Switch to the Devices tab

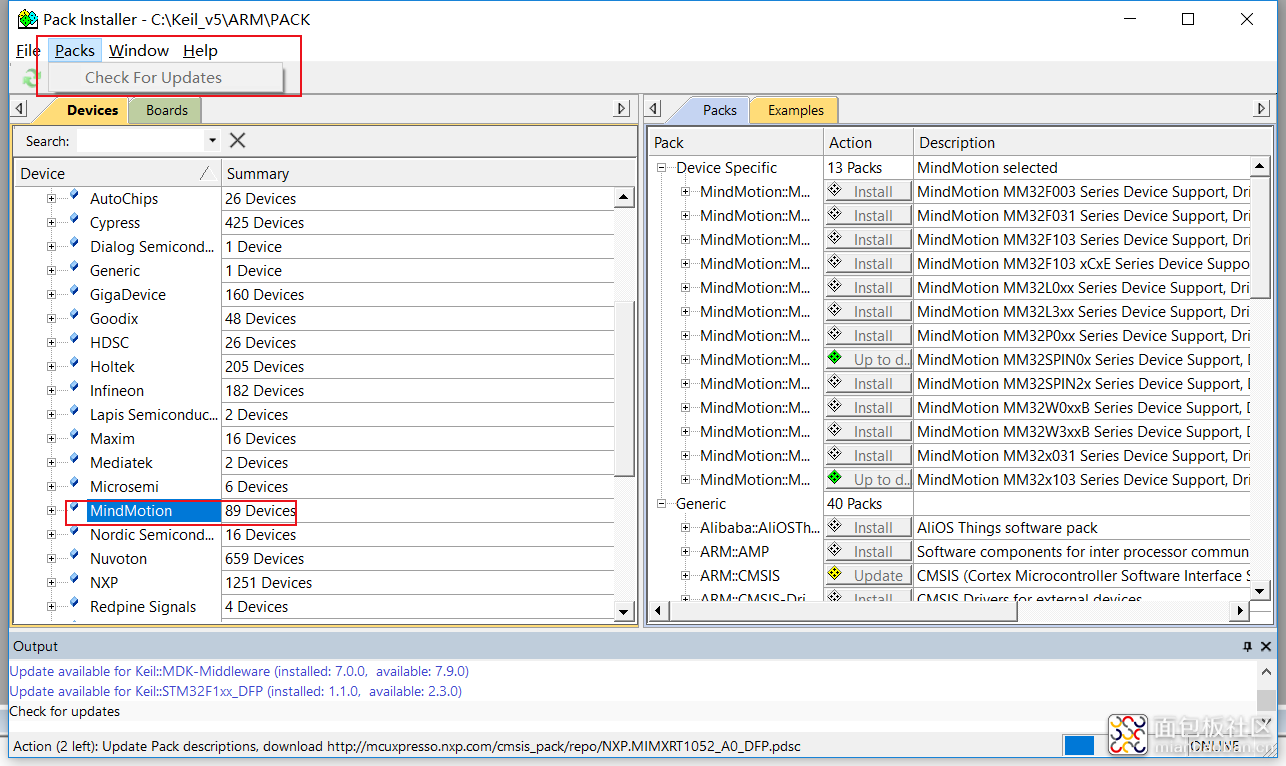pyautogui.click(x=92, y=110)
